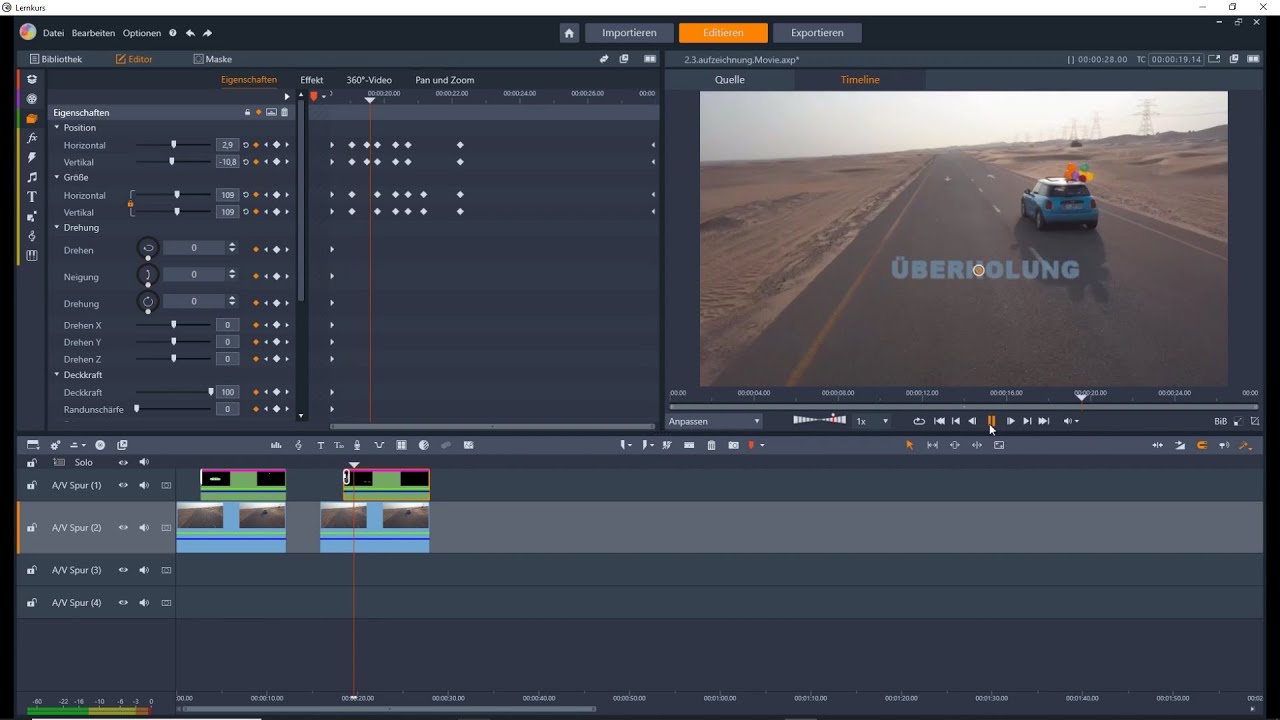Open the help question mark icon
Image resolution: width=1280 pixels, height=720 pixels.
coord(173,33)
